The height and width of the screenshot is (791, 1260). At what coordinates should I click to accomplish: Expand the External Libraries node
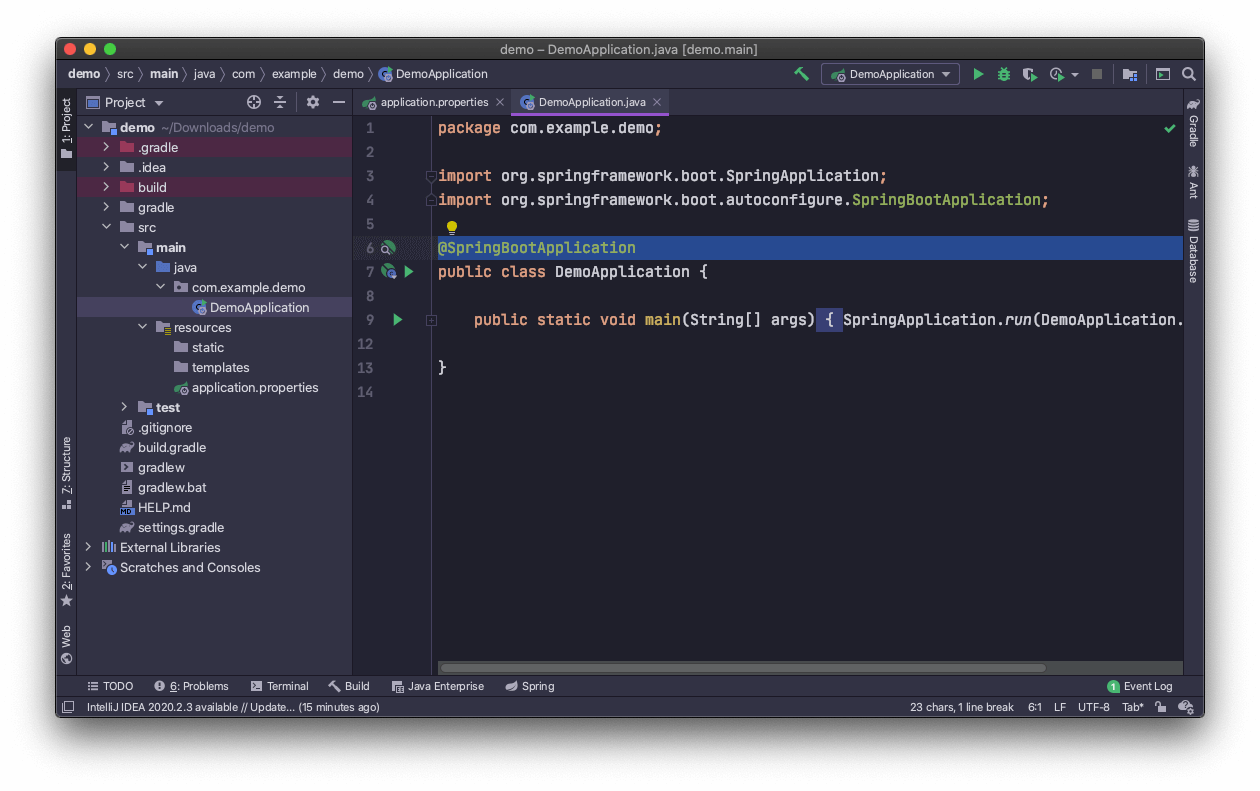pyautogui.click(x=88, y=547)
